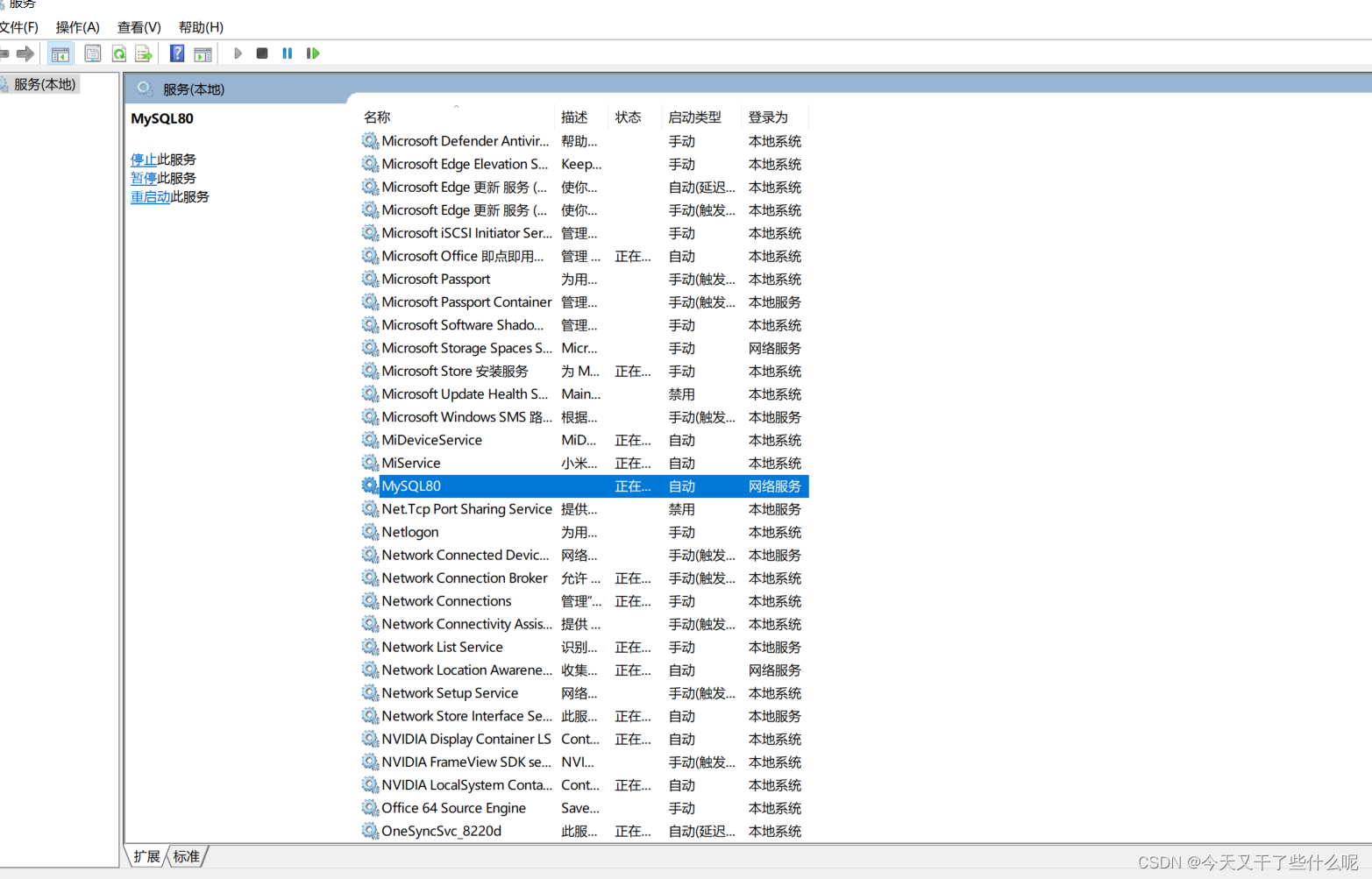
Task: Click the gear icon beside Network List Service
Action: [370, 647]
